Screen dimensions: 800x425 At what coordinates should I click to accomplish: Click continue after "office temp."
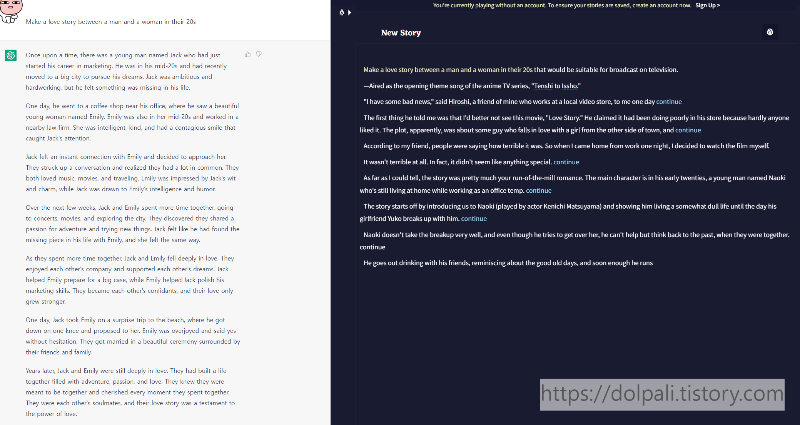539,190
